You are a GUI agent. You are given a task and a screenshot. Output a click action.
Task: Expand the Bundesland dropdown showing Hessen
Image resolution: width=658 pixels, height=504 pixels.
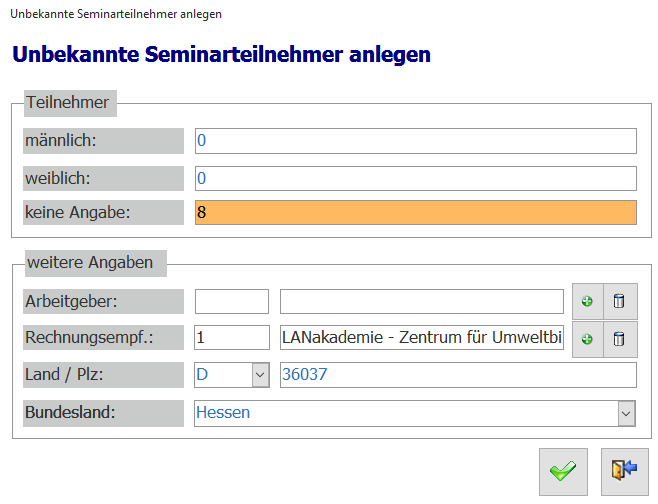tap(626, 412)
